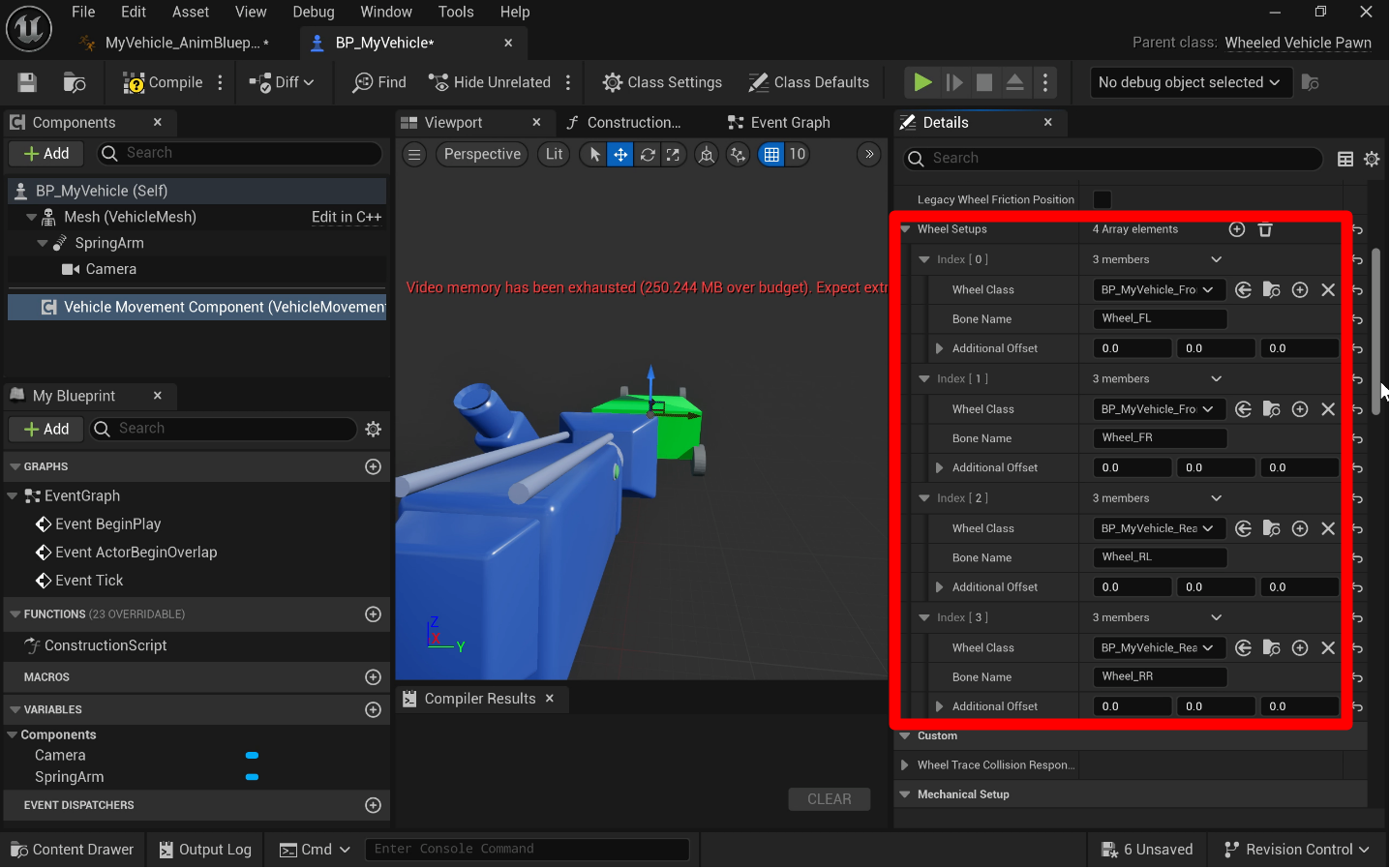Viewport: 1390px width, 868px height.
Task: Choose the Select mode arrow tool in viewport
Action: click(x=594, y=155)
